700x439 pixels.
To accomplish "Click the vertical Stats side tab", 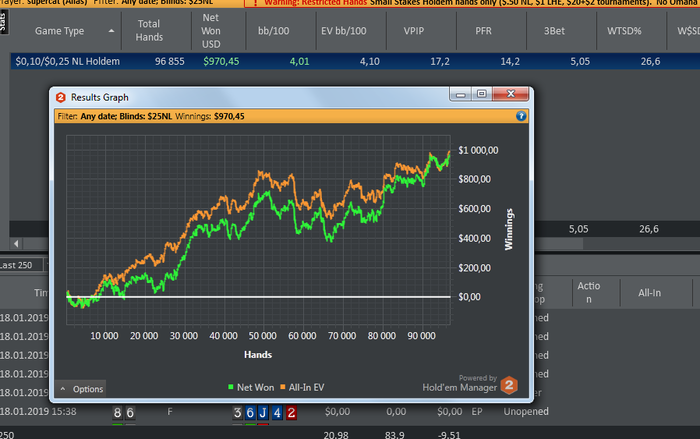I will (3, 21).
